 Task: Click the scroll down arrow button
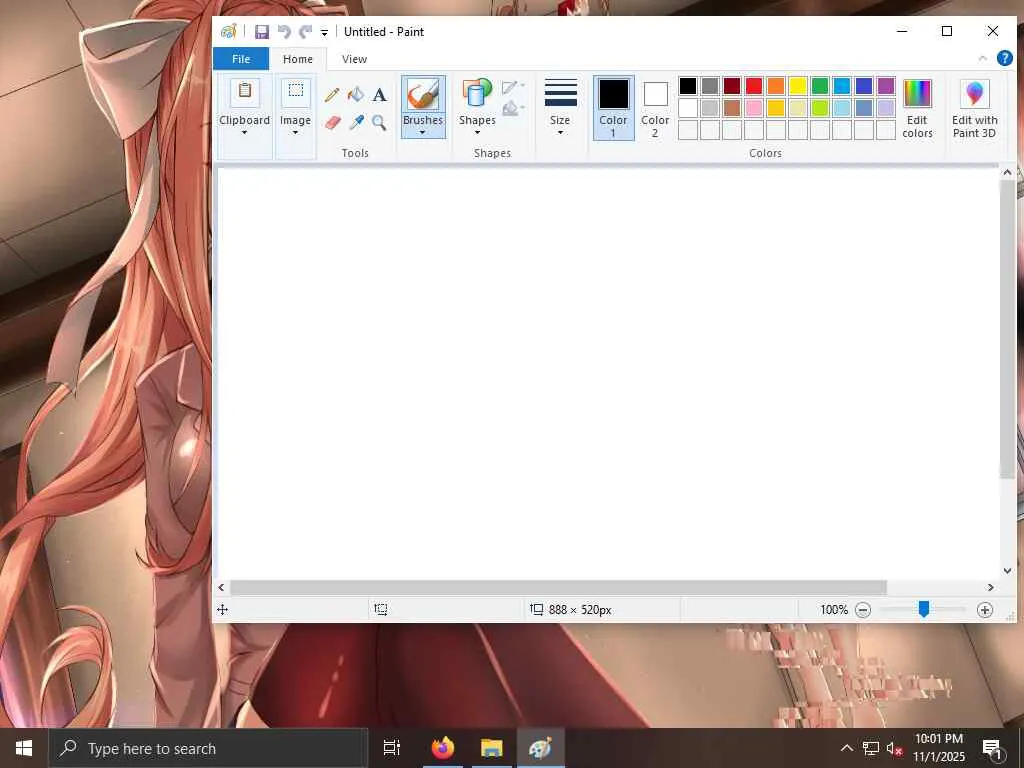[x=1007, y=570]
